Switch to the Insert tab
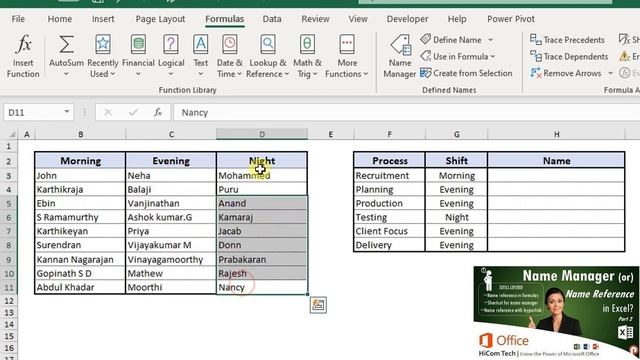Viewport: 640px width, 360px height. pyautogui.click(x=103, y=19)
